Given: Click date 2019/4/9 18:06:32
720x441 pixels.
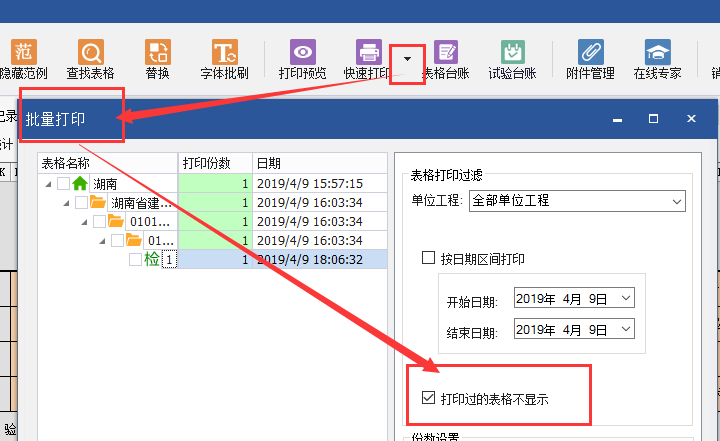Looking at the screenshot, I should pos(310,260).
